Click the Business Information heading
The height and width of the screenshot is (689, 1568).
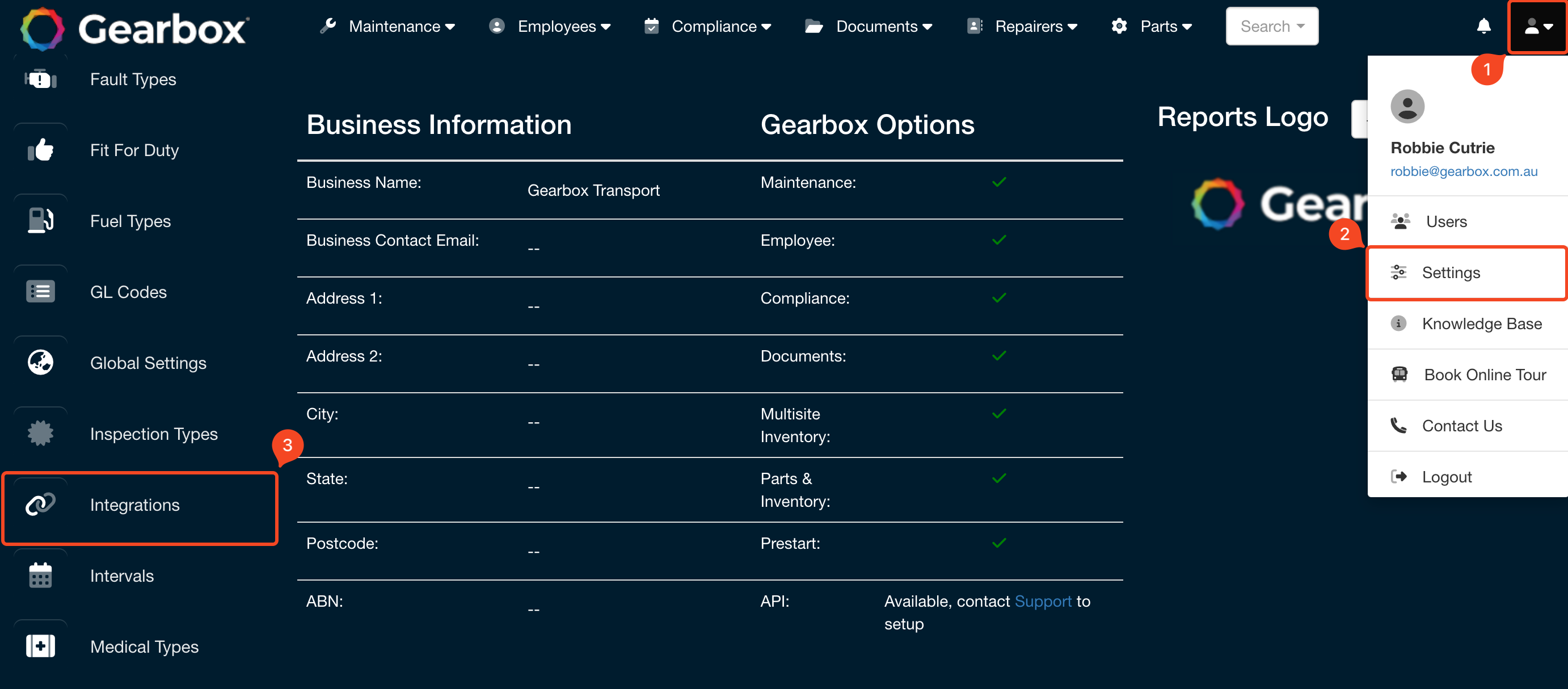[439, 124]
